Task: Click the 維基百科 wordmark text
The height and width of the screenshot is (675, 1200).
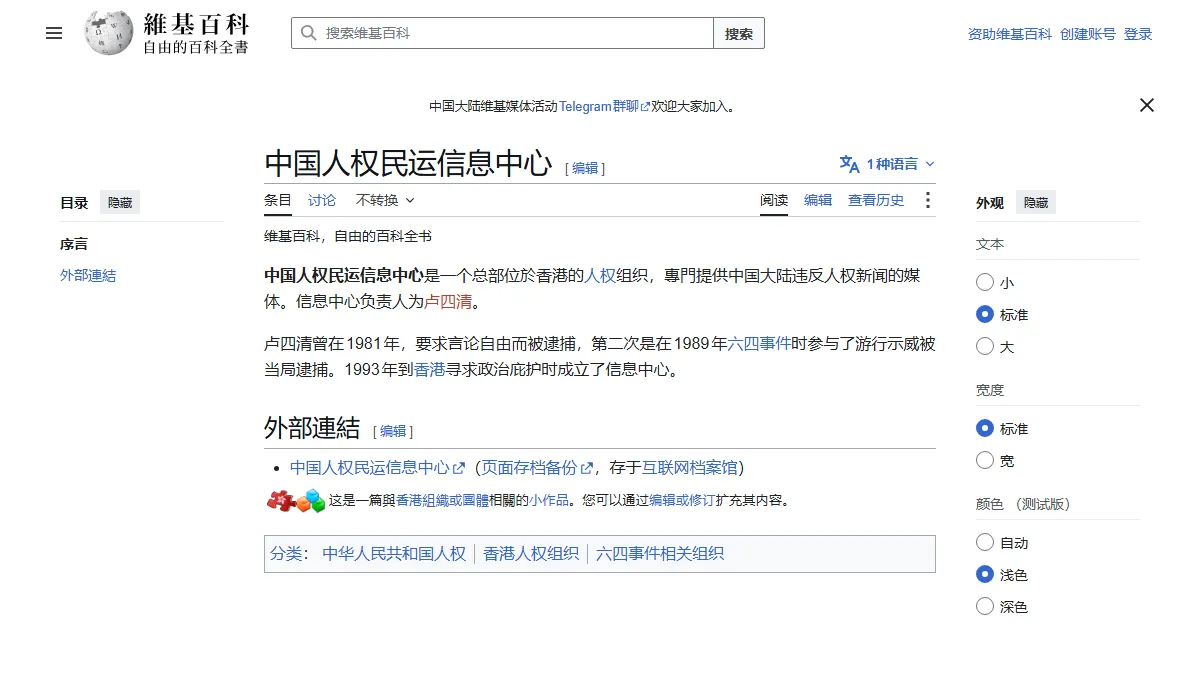Action: [196, 24]
